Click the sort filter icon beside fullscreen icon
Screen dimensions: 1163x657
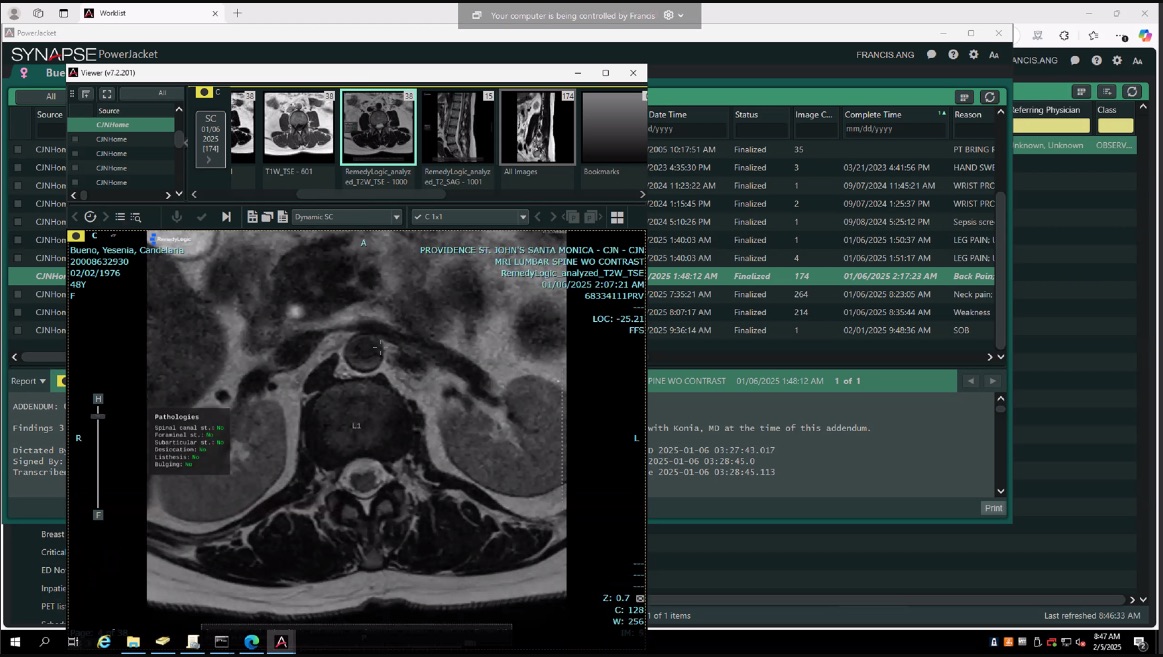86,93
